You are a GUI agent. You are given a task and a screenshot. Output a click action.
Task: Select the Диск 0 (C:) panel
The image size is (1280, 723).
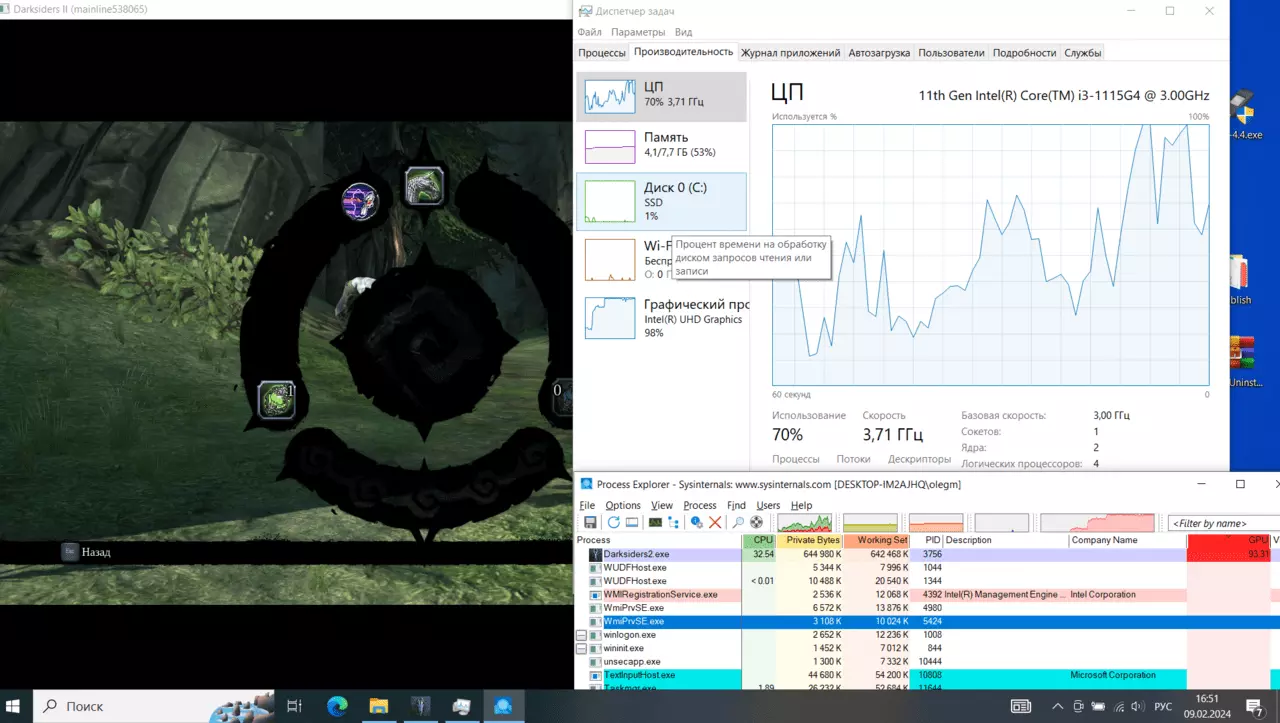coord(661,201)
